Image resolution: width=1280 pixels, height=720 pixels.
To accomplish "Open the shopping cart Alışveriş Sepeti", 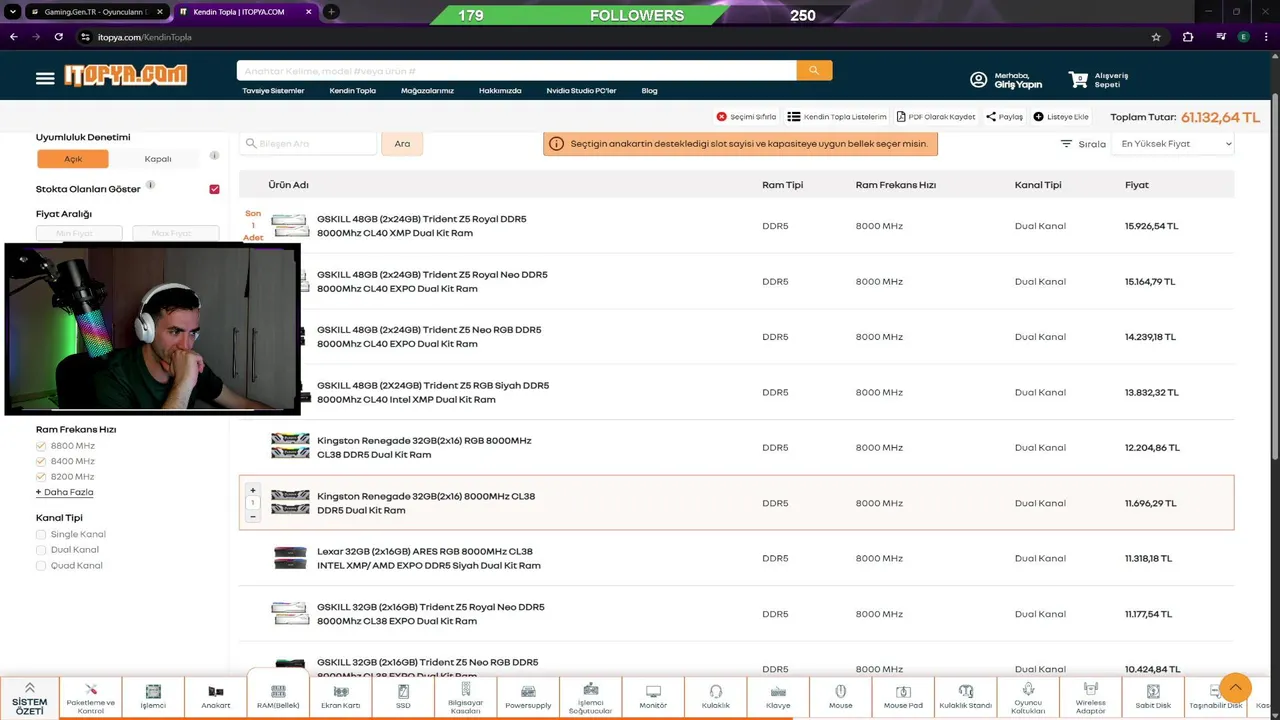I will pyautogui.click(x=1098, y=80).
